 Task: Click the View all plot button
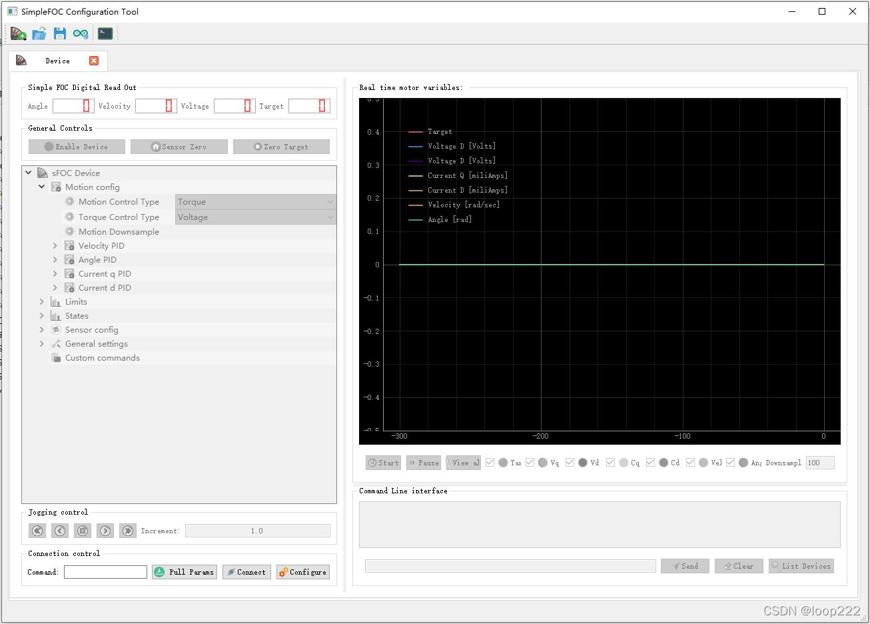coord(463,463)
